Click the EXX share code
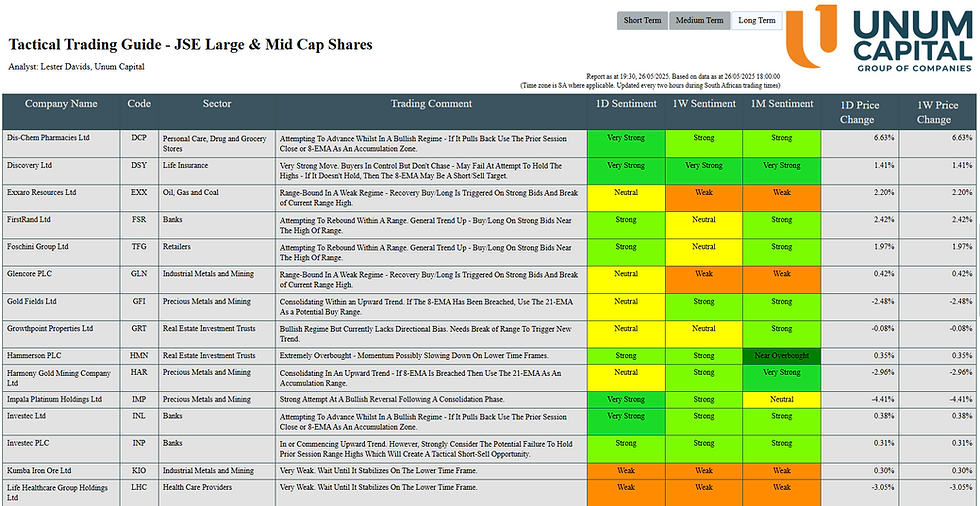This screenshot has height=506, width=980. [x=139, y=192]
